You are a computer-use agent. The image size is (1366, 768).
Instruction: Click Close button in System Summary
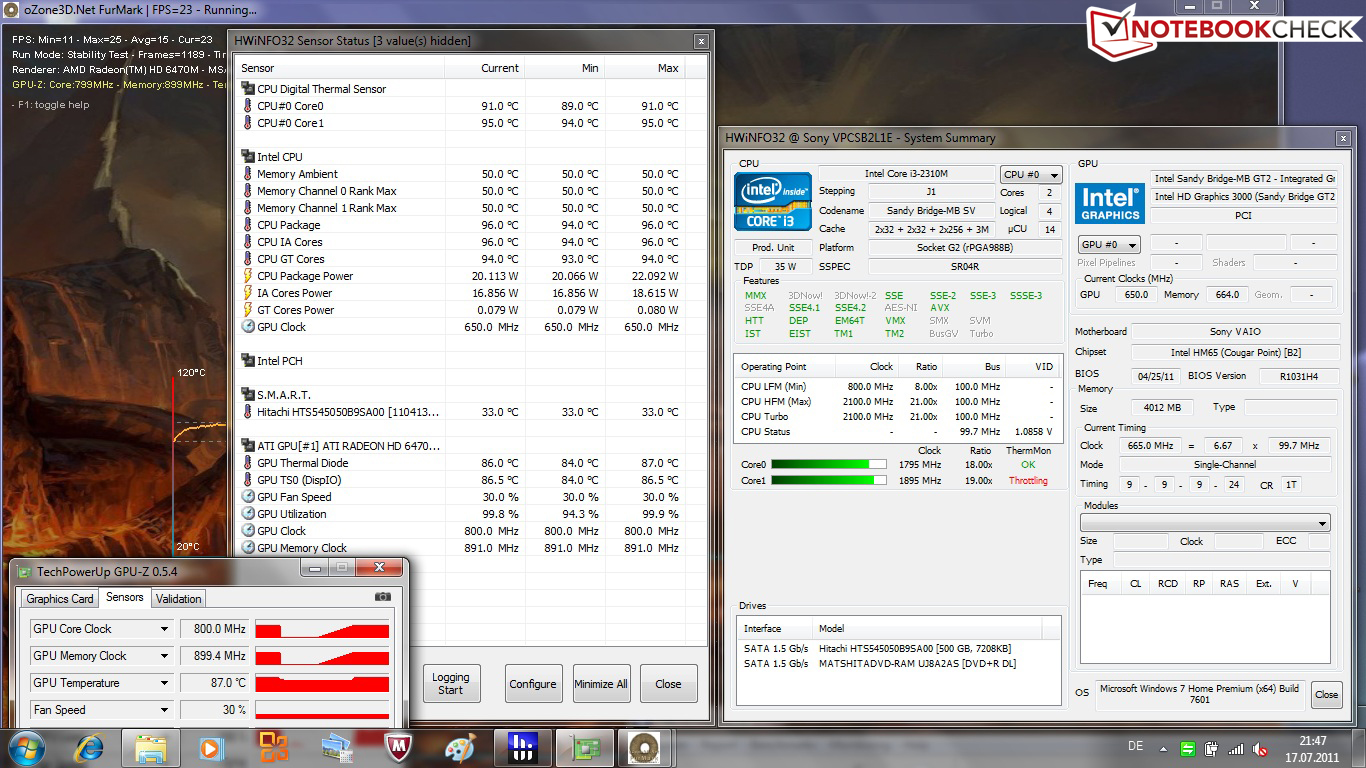pyautogui.click(x=1326, y=694)
